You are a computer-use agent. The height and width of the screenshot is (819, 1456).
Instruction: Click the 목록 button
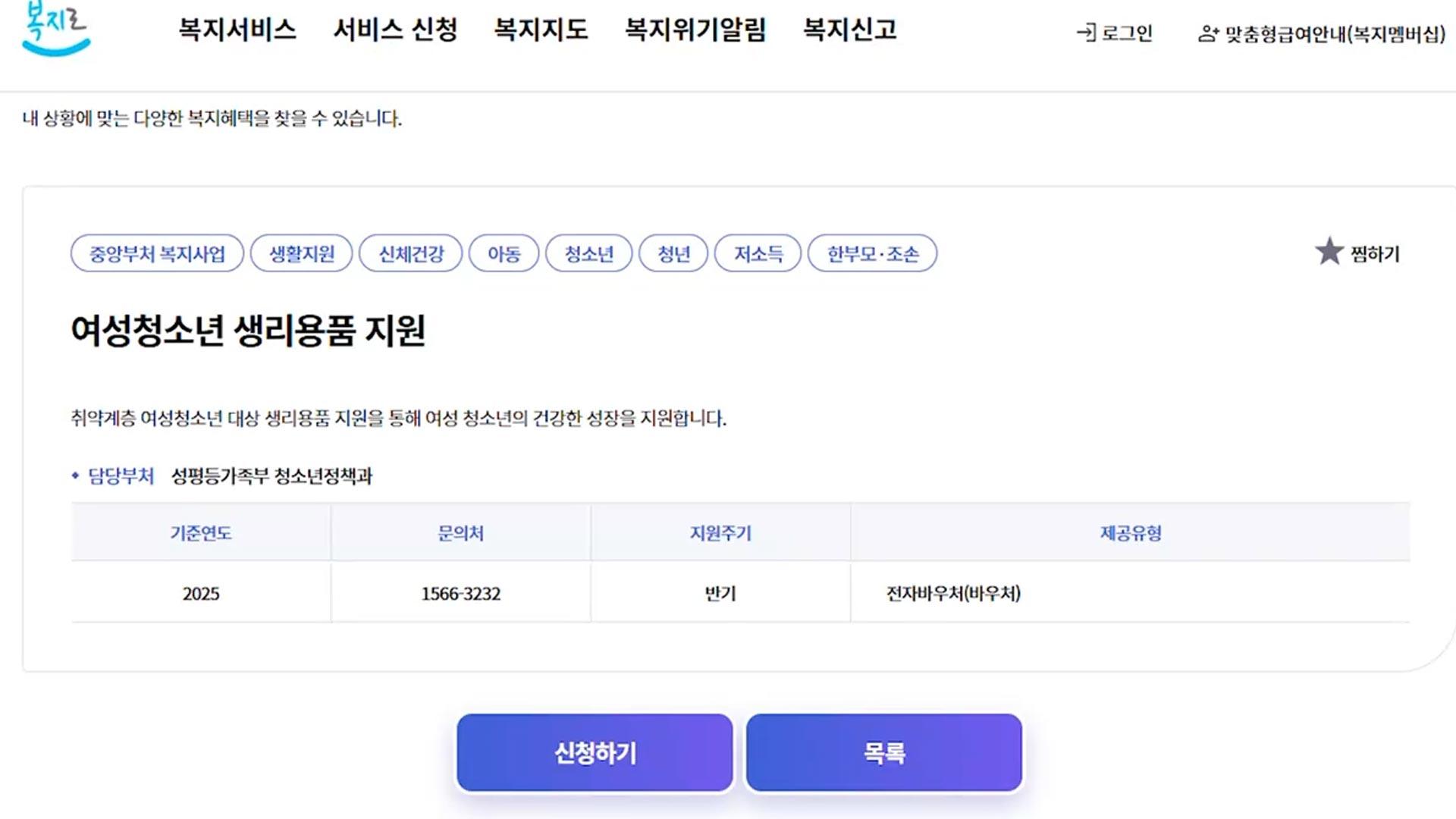[883, 752]
